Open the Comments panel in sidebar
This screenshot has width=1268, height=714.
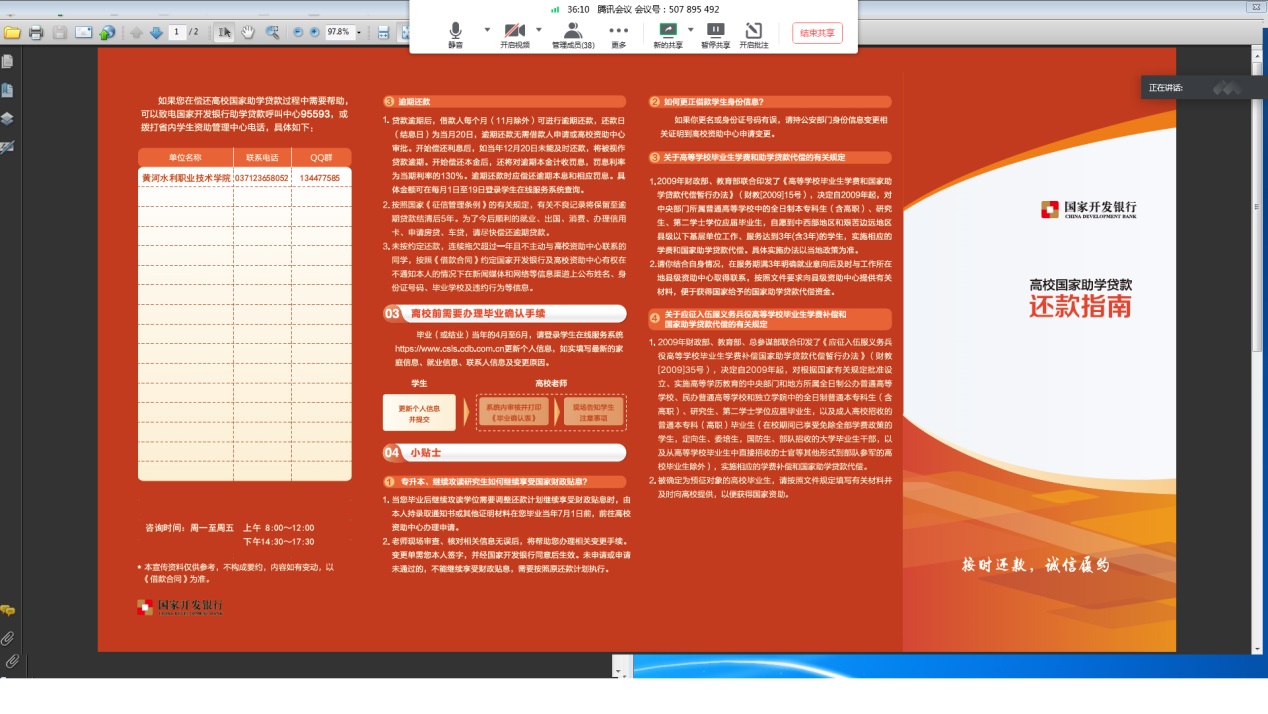coord(8,610)
